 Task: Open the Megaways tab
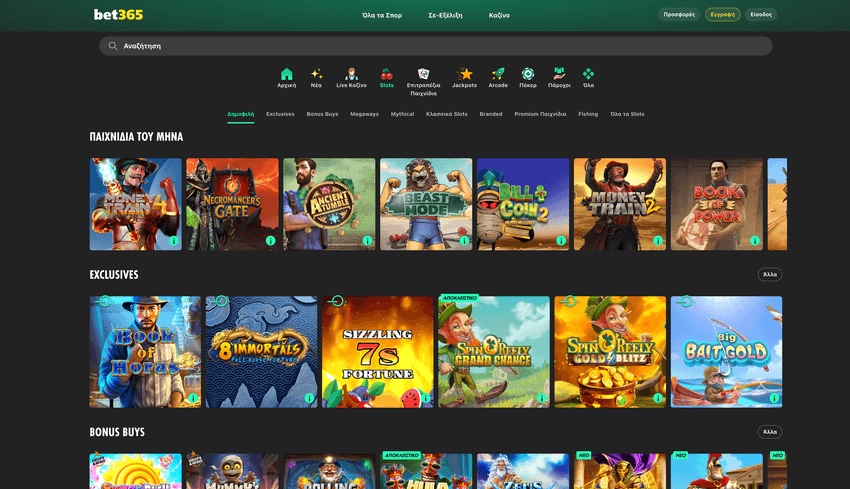[364, 114]
